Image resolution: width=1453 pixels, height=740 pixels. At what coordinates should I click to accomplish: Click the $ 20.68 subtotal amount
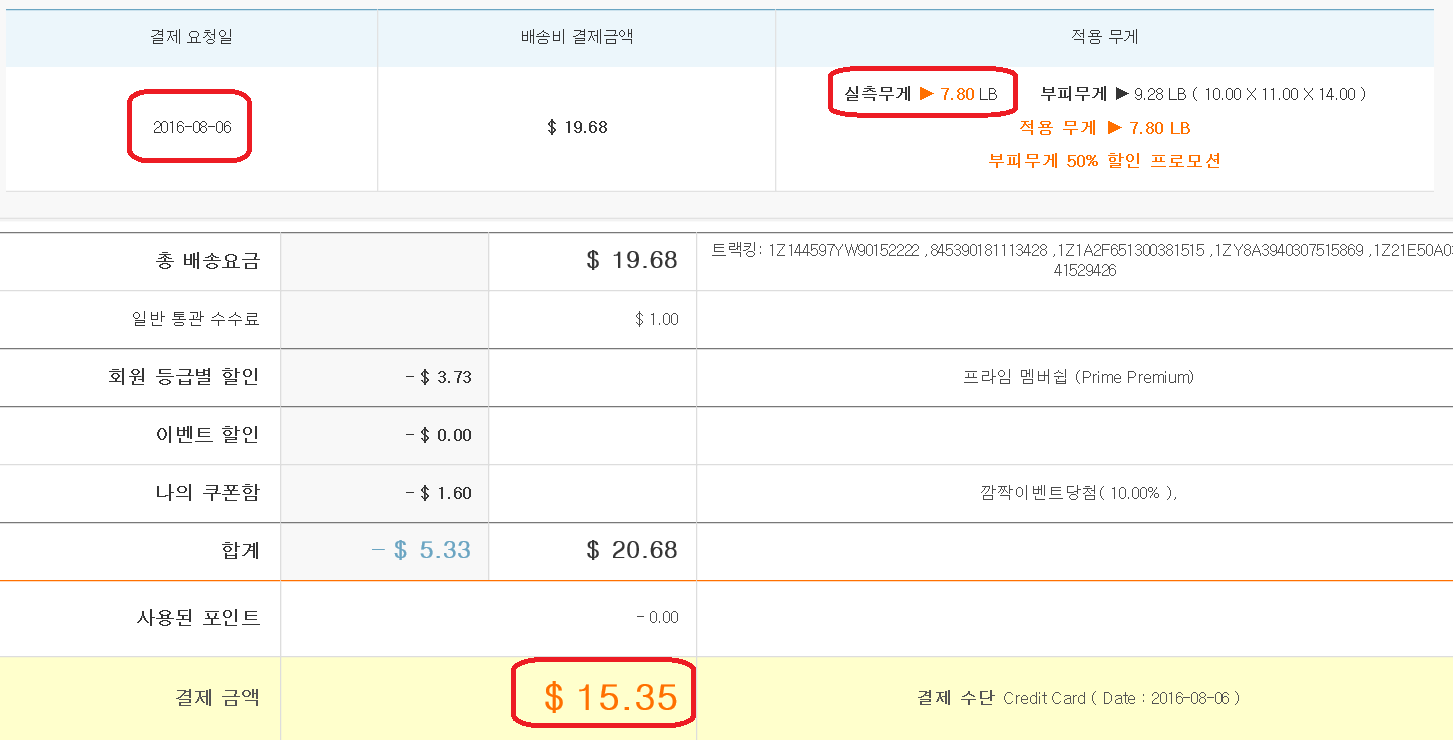coord(631,550)
